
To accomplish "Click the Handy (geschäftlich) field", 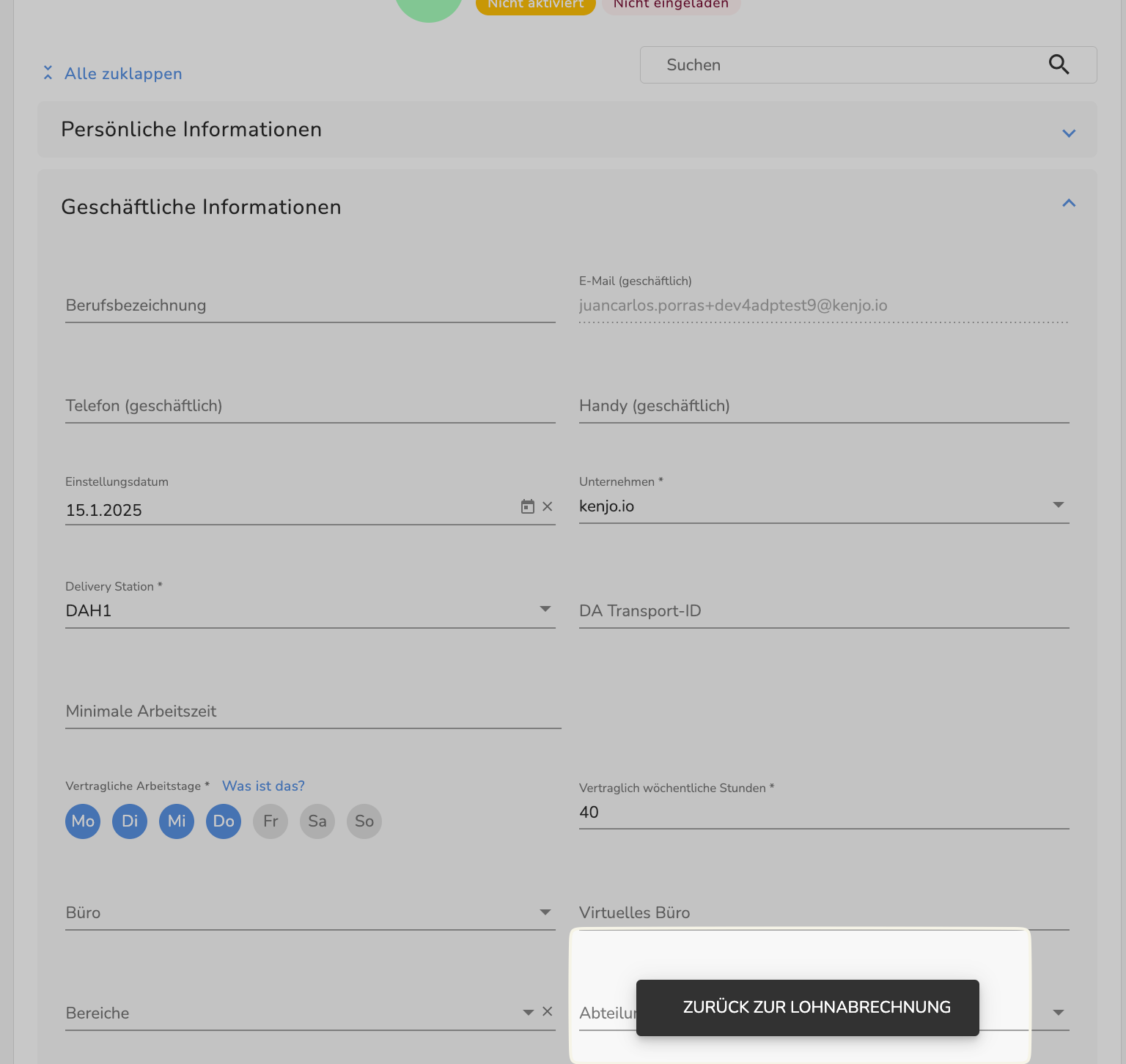I will 824,406.
